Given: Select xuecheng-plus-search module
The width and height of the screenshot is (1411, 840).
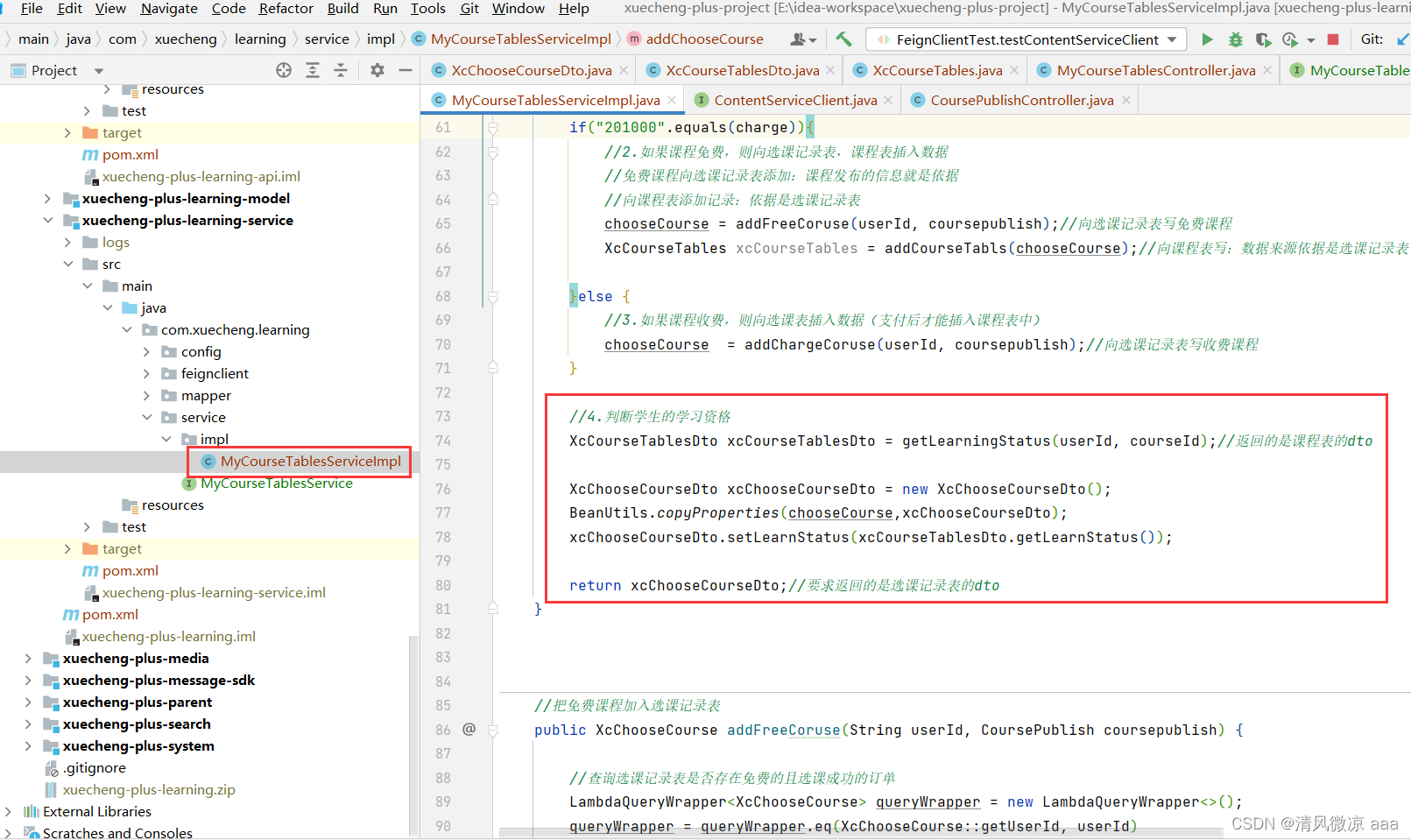Looking at the screenshot, I should coord(137,724).
